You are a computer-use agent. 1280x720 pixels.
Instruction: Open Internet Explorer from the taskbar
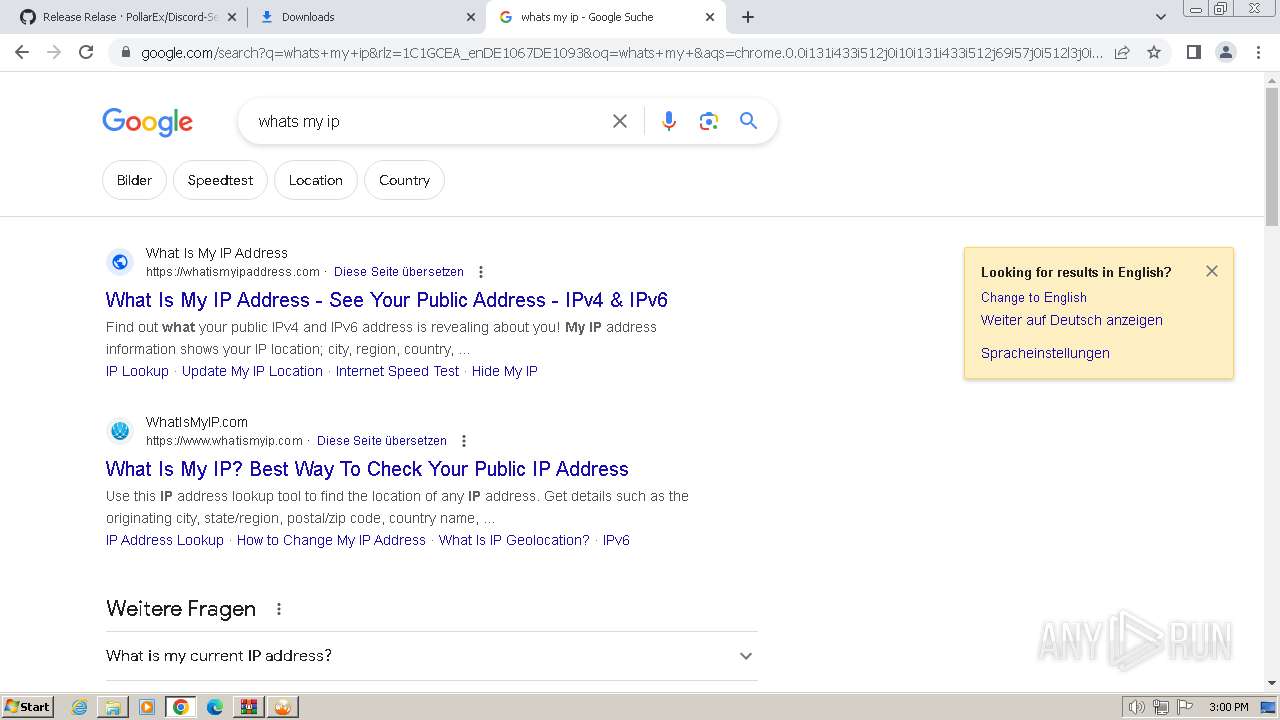click(79, 707)
